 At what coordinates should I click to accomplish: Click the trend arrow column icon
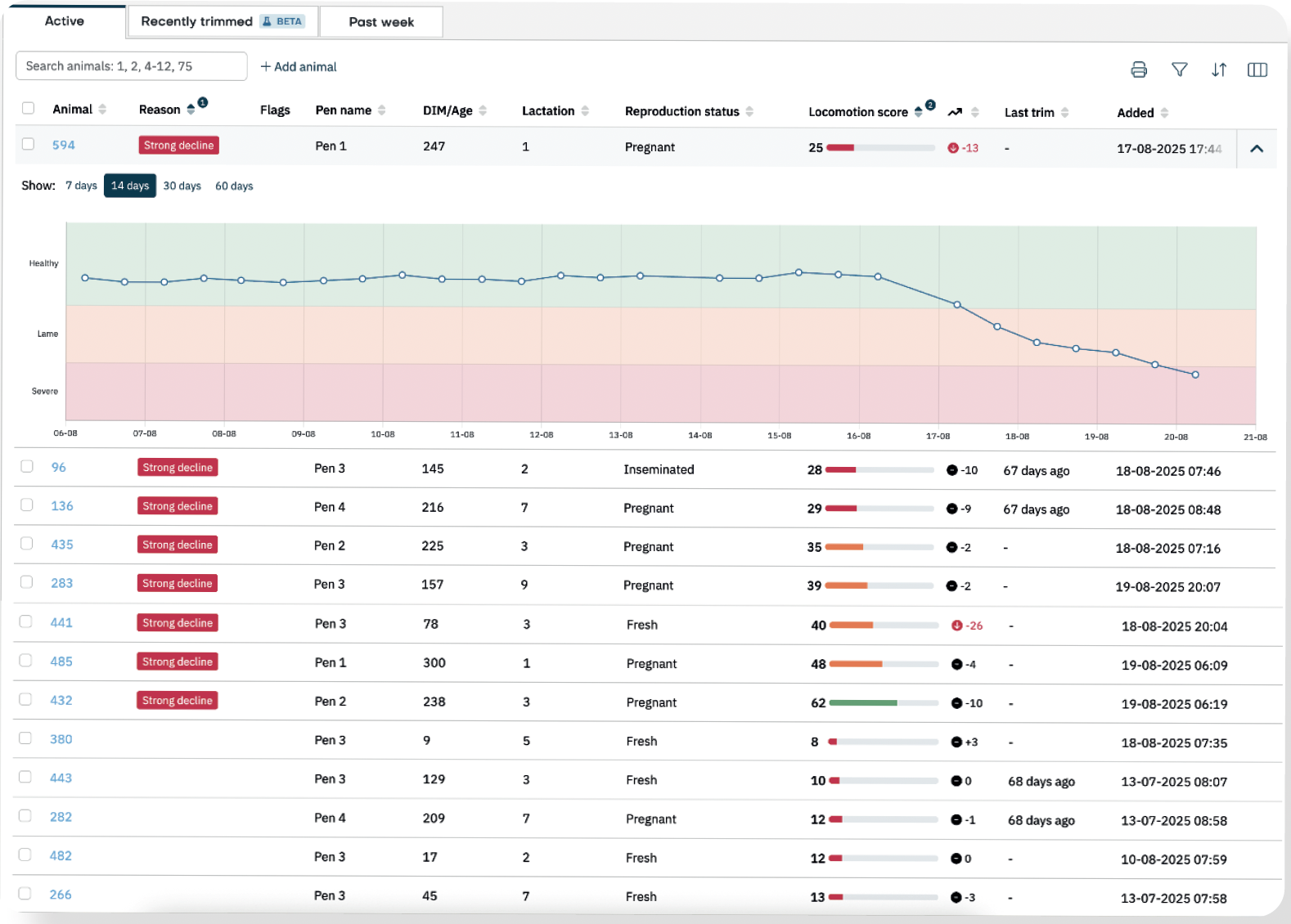click(955, 112)
